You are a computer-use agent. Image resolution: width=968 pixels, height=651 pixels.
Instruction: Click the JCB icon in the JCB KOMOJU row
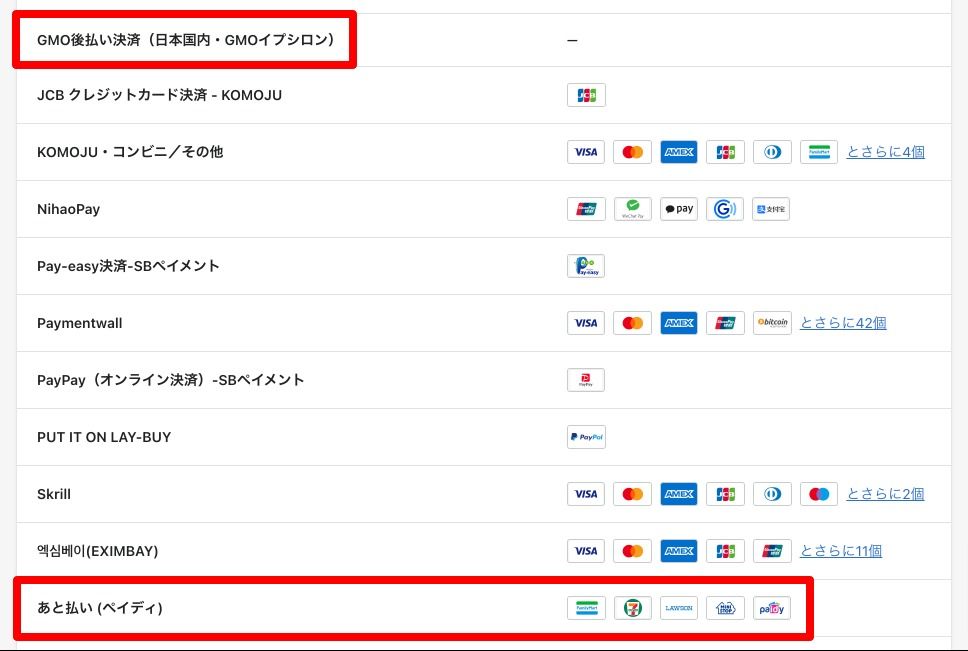coord(586,95)
